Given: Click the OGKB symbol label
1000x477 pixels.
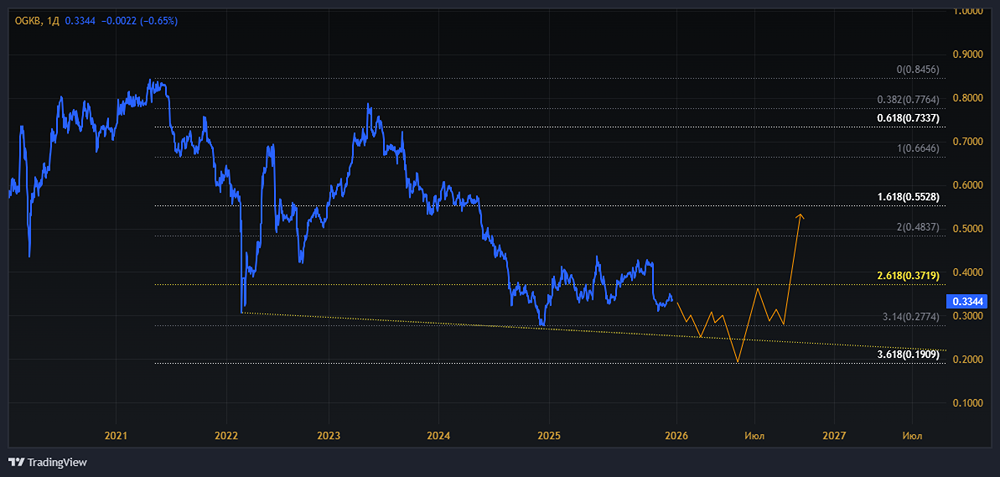Looking at the screenshot, I should click(x=27, y=21).
